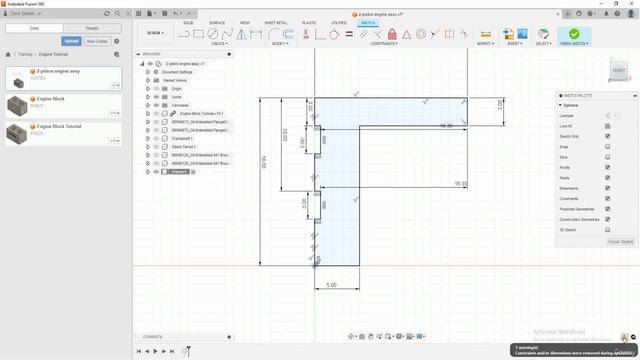Open the CONSTRAINTS dropdown menu
The image size is (640, 360).
(x=384, y=43)
